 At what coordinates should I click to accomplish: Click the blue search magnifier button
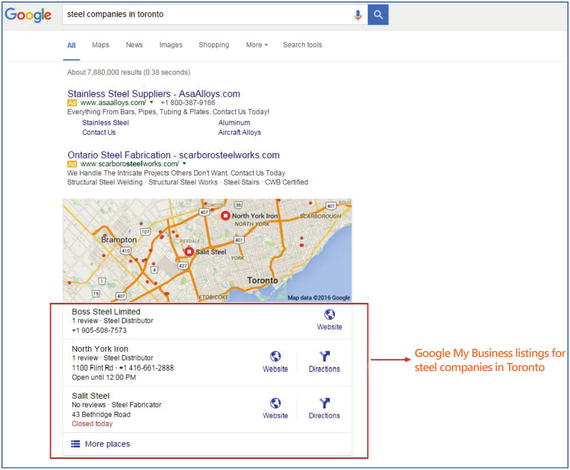[x=378, y=15]
